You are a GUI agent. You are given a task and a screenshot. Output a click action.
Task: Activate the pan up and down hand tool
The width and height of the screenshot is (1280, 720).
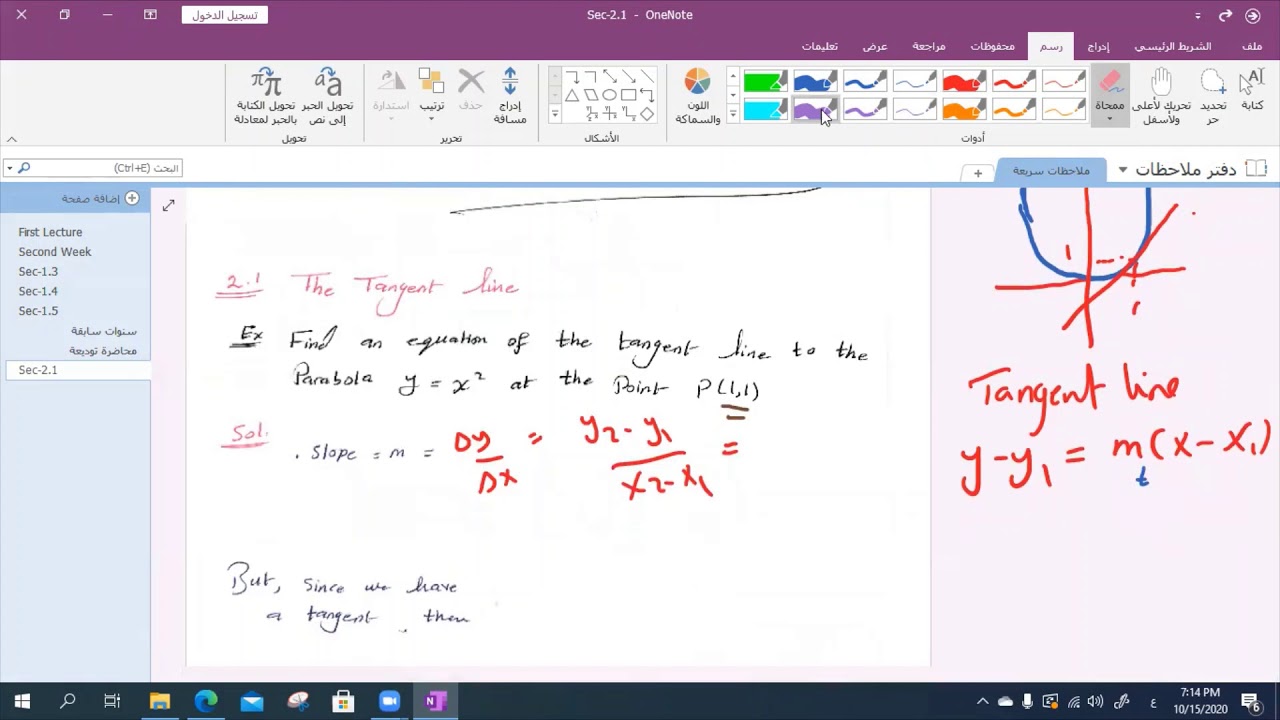(1161, 97)
